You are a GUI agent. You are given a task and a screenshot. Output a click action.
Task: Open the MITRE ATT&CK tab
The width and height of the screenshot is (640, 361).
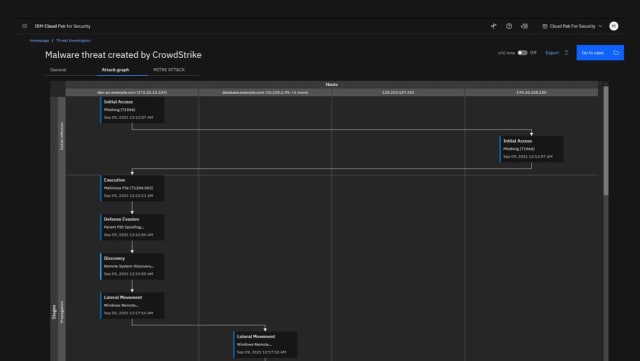(169, 70)
